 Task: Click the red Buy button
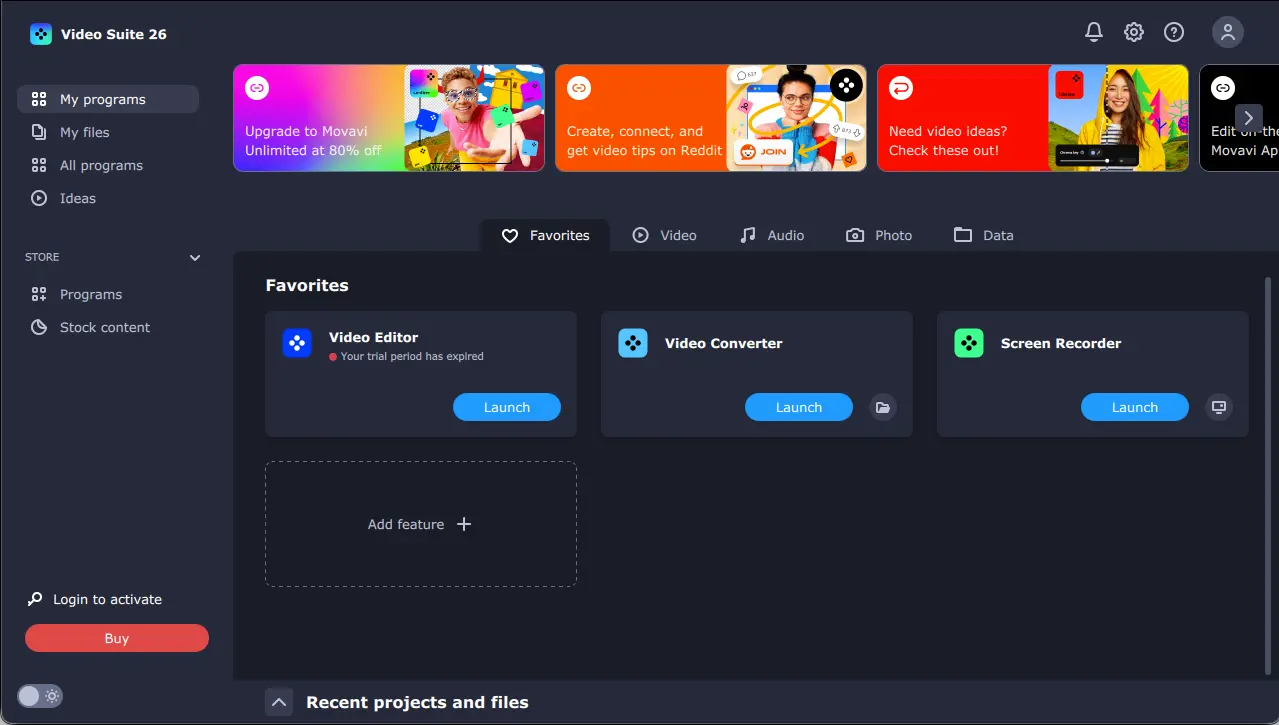[x=116, y=637]
